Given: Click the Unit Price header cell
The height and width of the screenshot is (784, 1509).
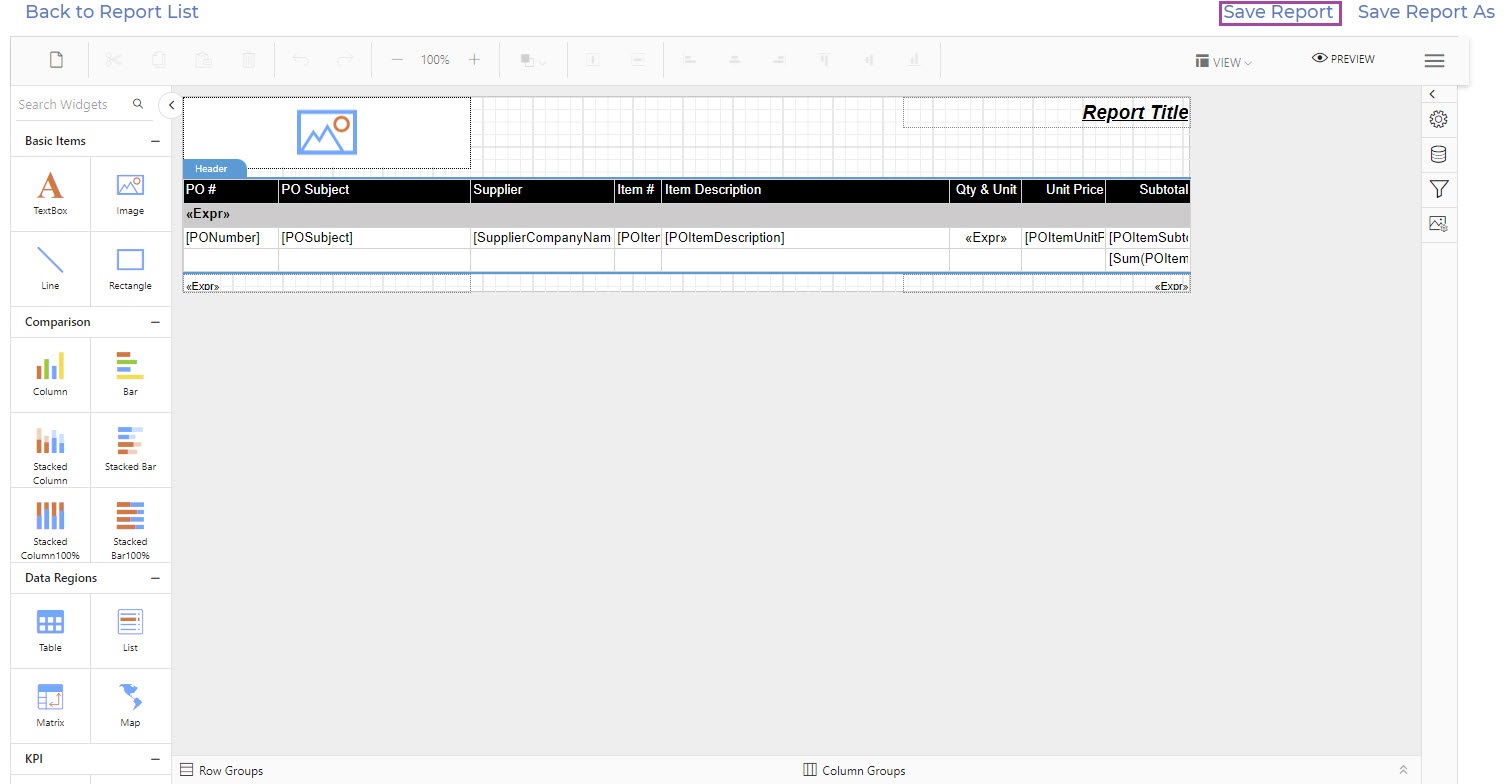Looking at the screenshot, I should click(x=1063, y=190).
